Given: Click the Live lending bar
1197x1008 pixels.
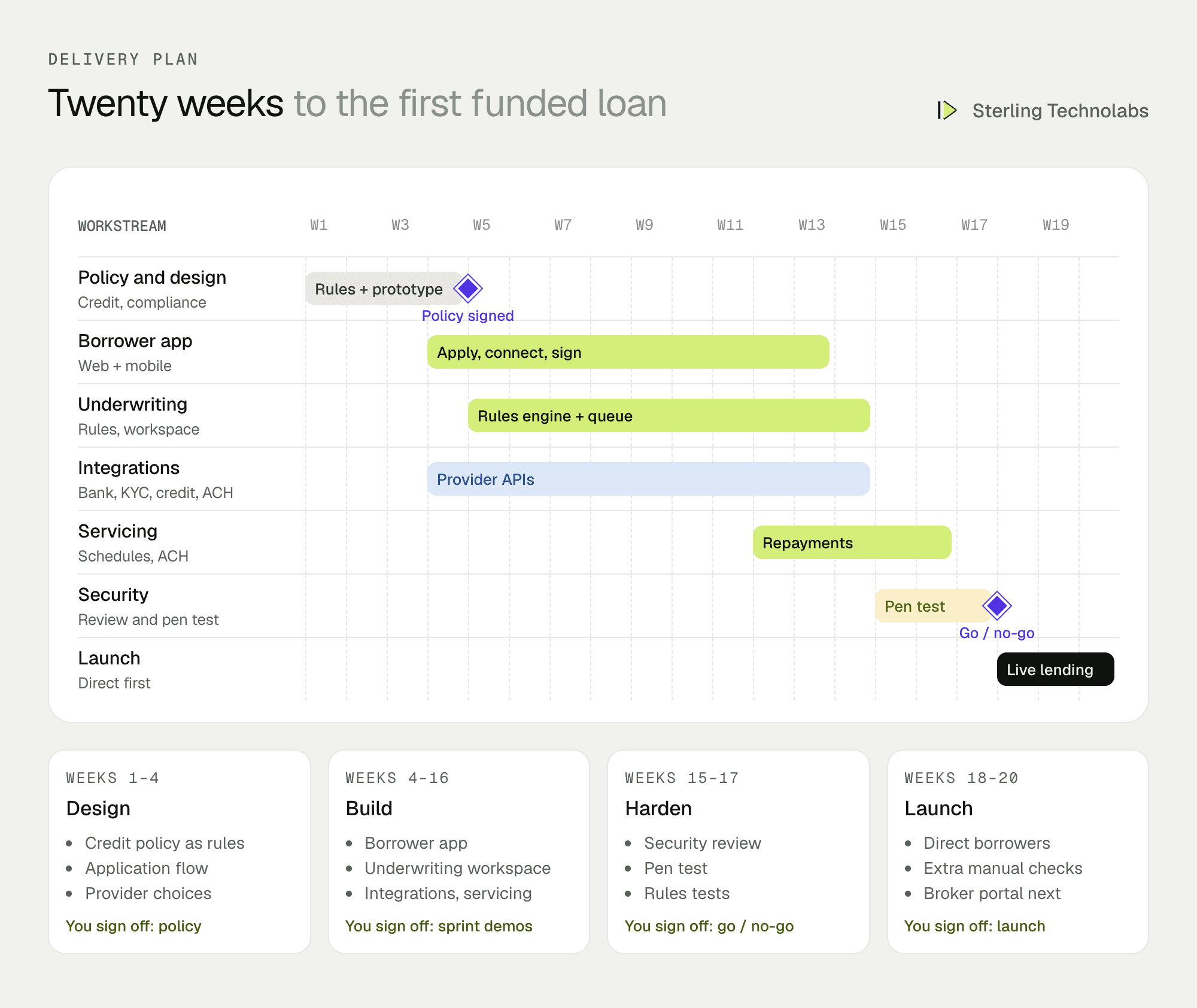Looking at the screenshot, I should [x=1056, y=669].
